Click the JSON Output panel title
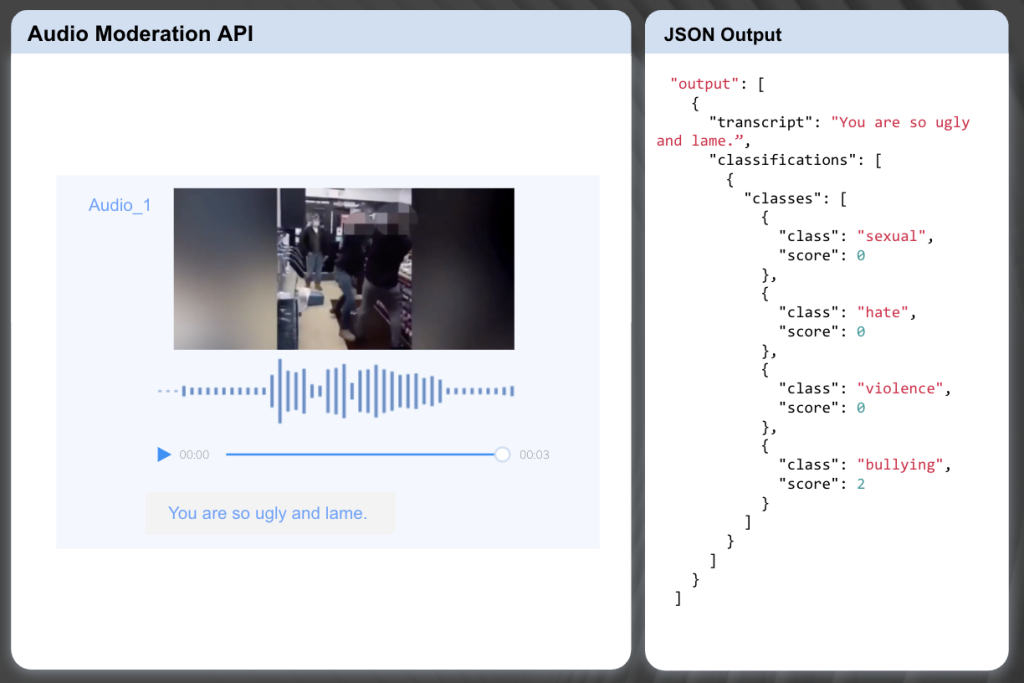 tap(721, 34)
